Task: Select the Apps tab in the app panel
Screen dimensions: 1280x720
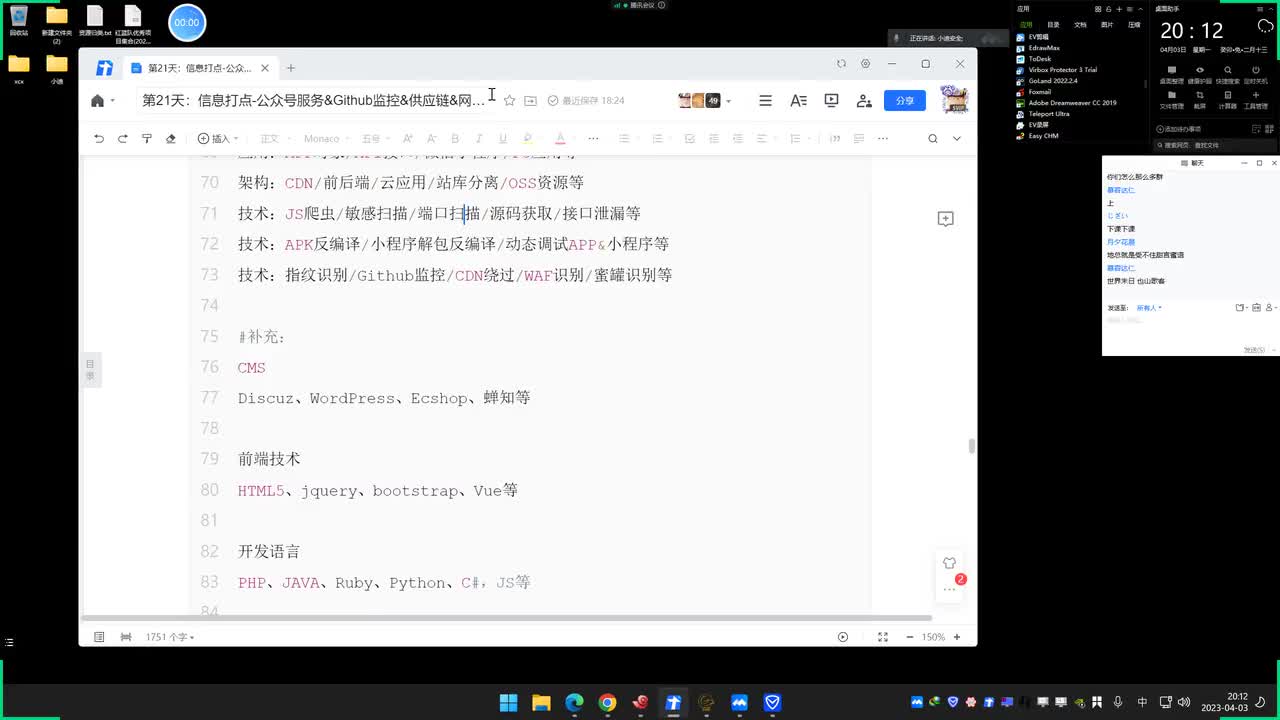Action: (x=1024, y=24)
